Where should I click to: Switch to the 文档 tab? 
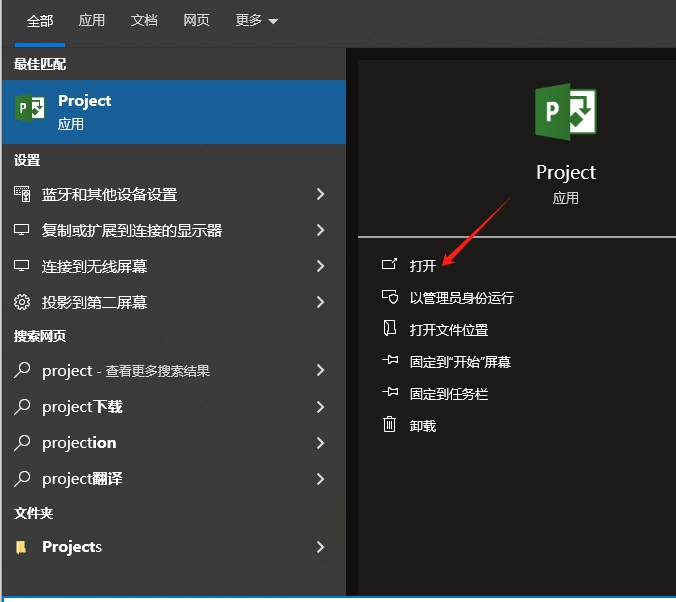pos(144,20)
